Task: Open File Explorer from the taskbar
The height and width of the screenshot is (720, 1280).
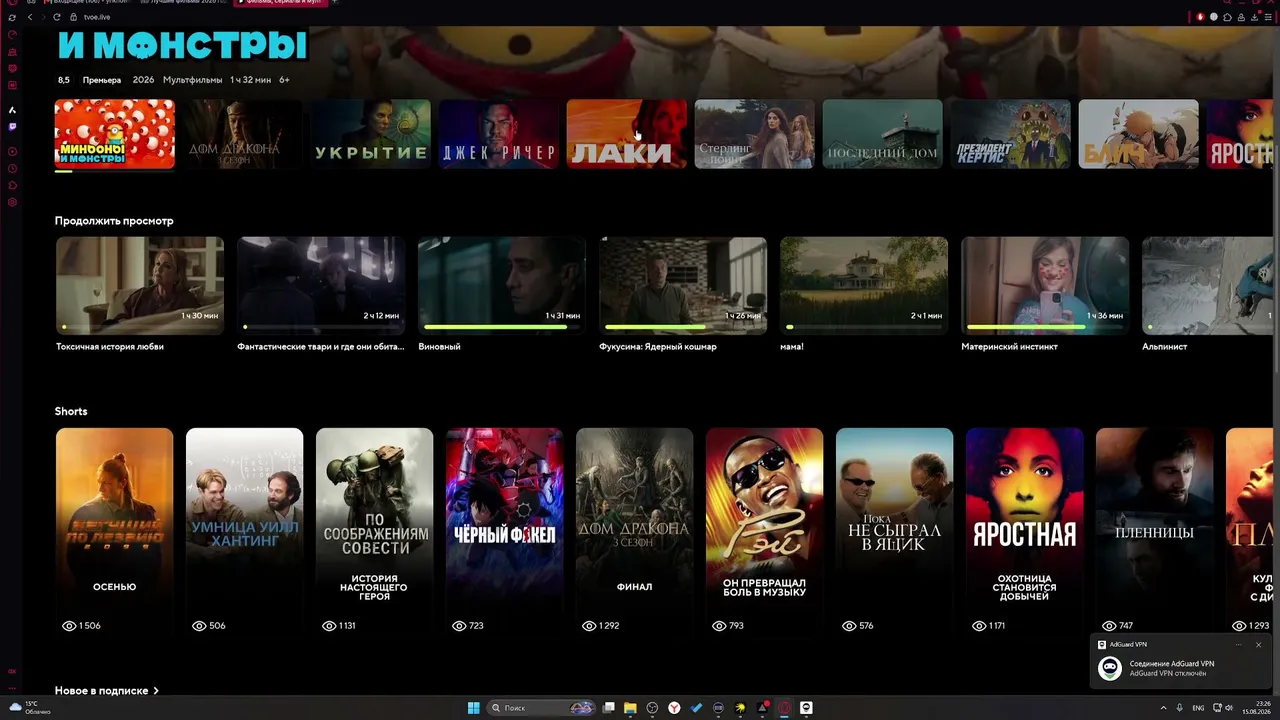Action: point(630,708)
